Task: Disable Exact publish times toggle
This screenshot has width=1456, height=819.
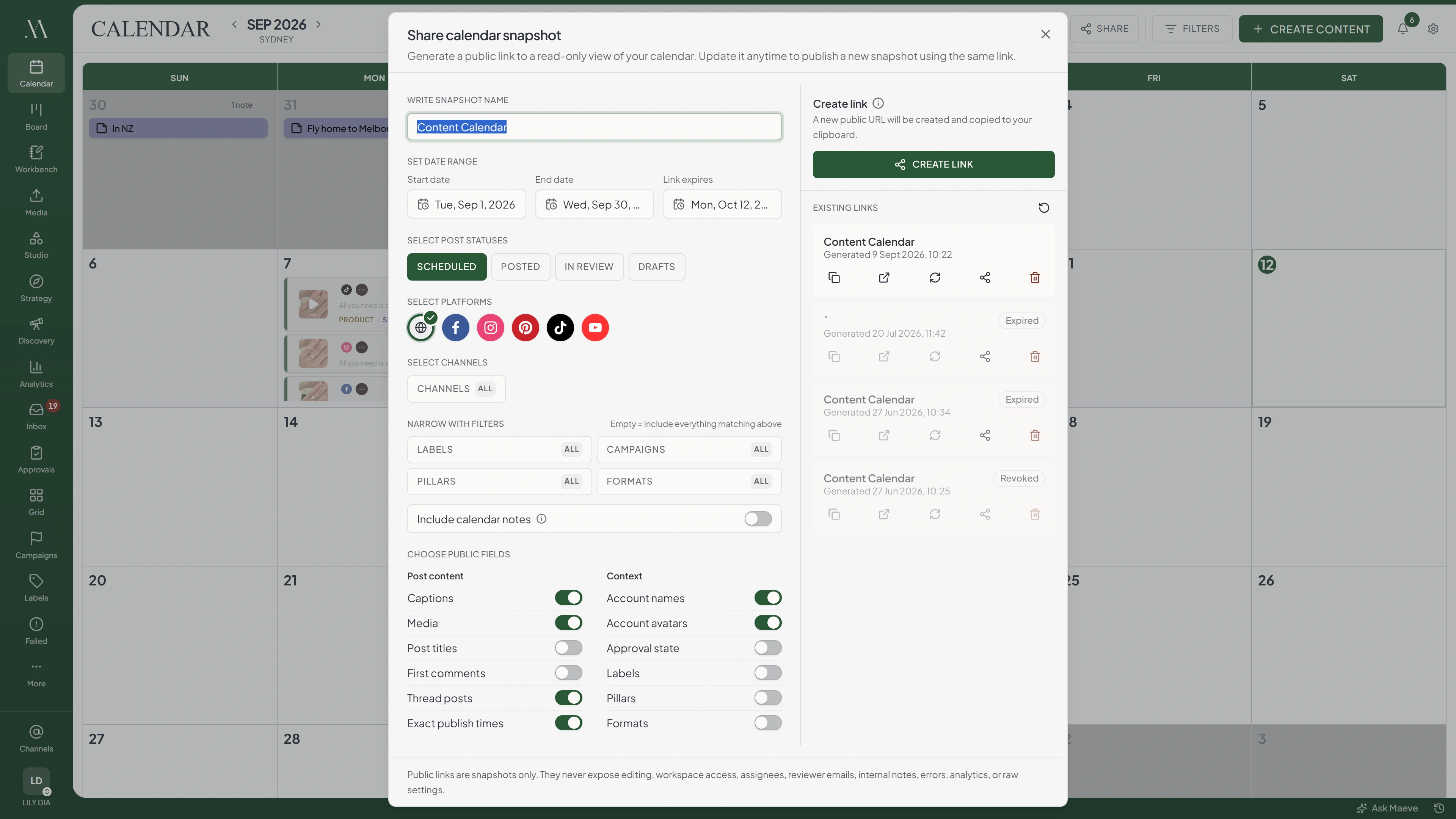Action: point(569,723)
